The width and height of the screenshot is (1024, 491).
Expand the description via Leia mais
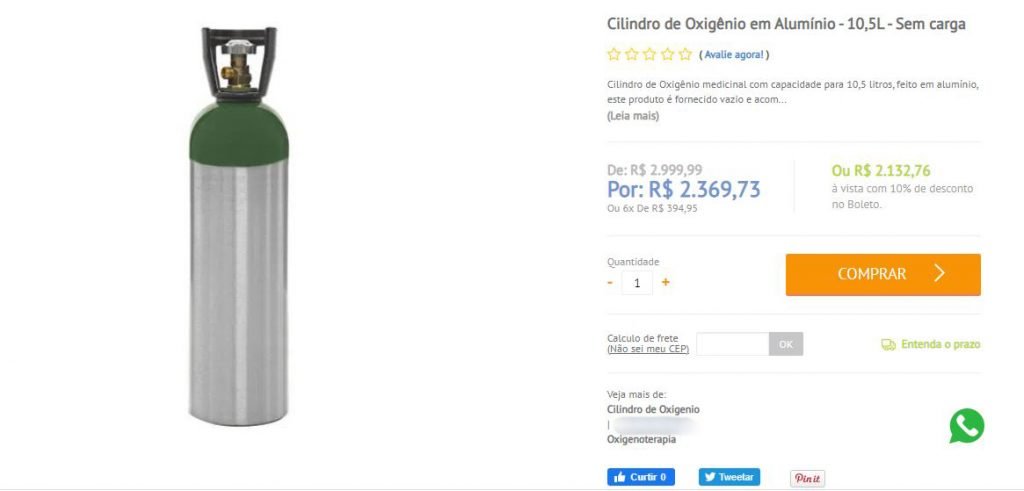click(633, 116)
